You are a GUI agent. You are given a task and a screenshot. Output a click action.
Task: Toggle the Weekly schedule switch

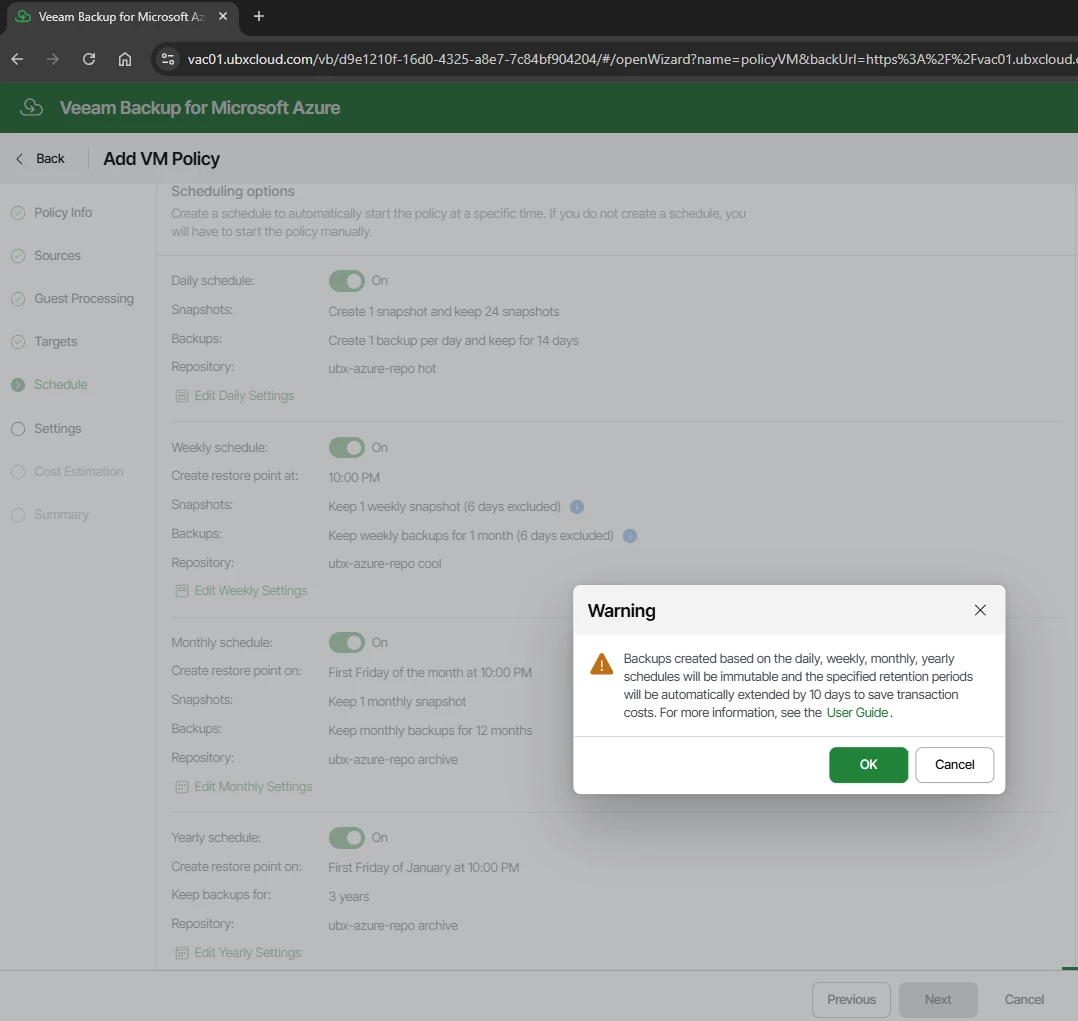coord(346,448)
